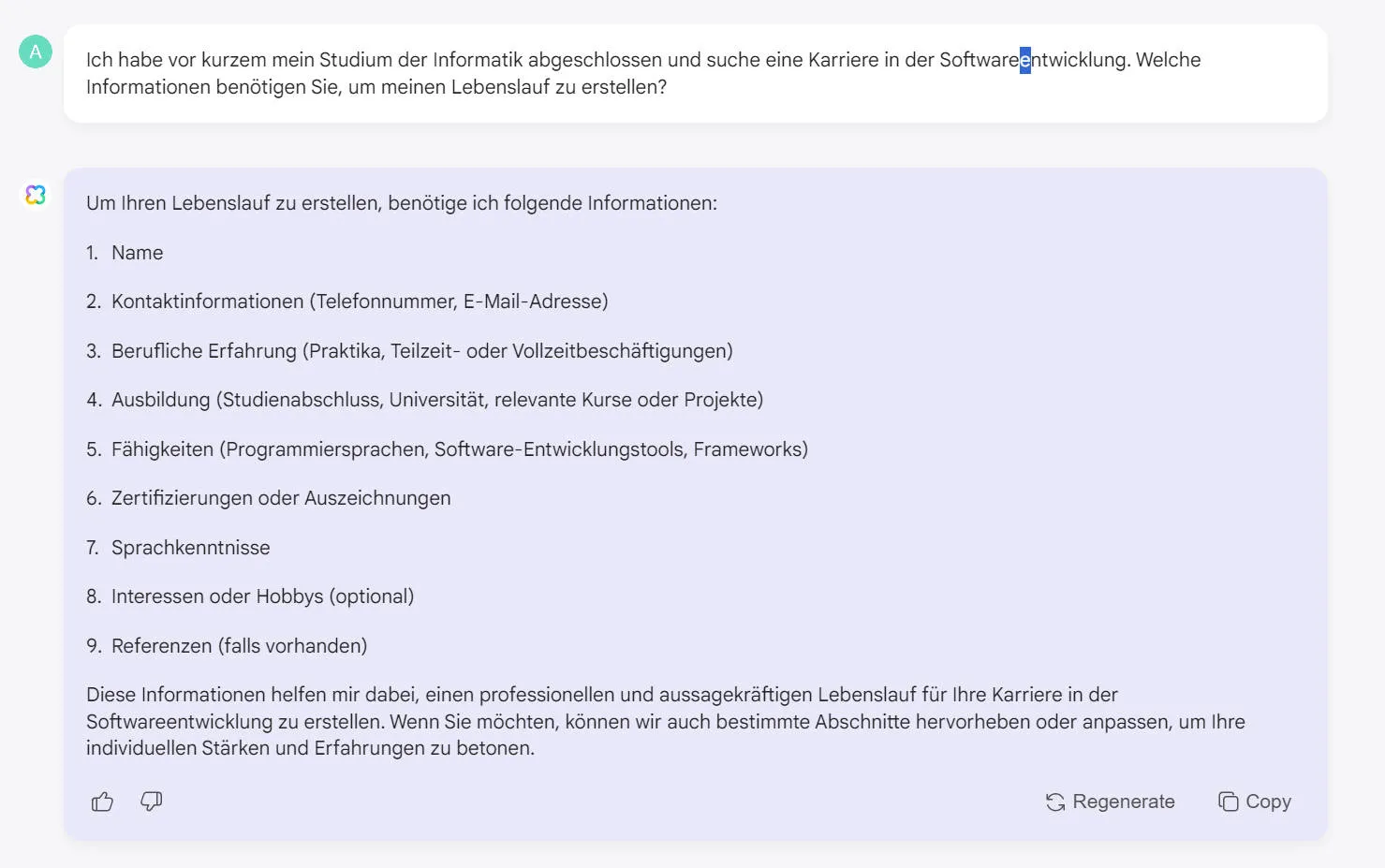Click the thumbs-up feedback icon
The image size is (1385, 868).
coord(101,802)
